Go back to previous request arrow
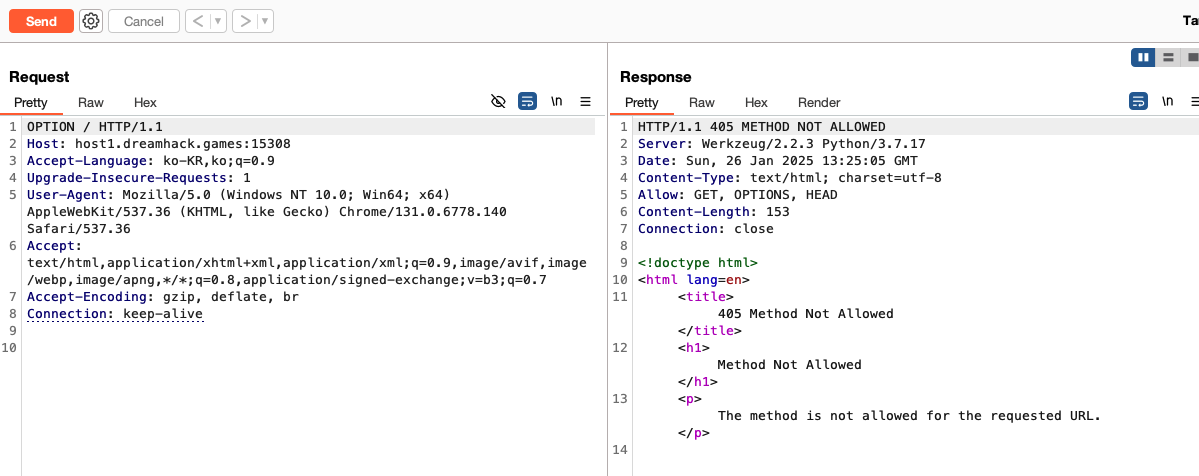 point(198,21)
